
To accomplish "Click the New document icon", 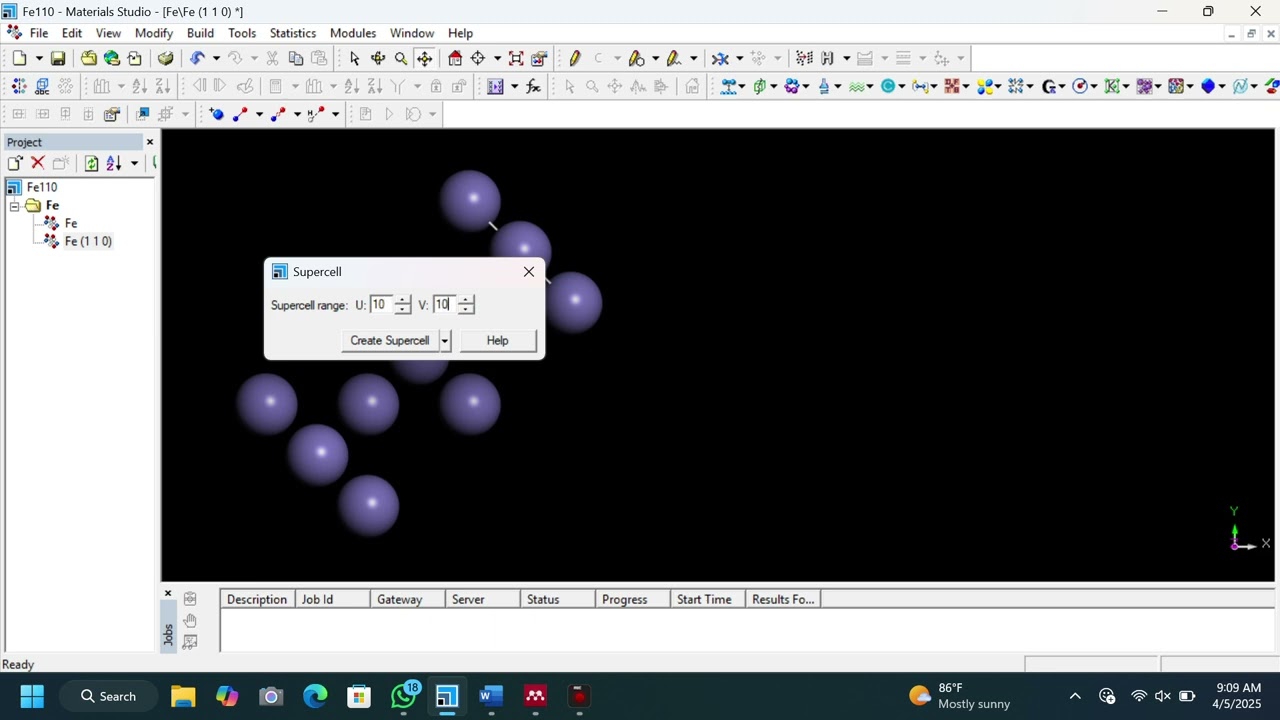I will (19, 59).
